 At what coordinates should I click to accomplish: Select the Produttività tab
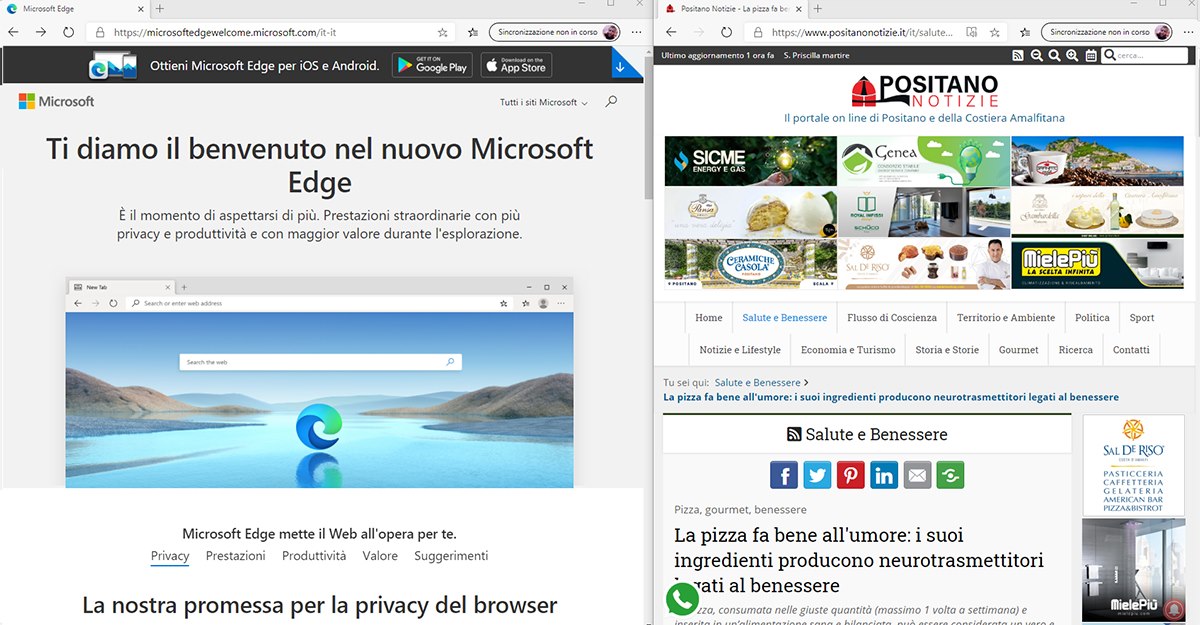pos(314,556)
